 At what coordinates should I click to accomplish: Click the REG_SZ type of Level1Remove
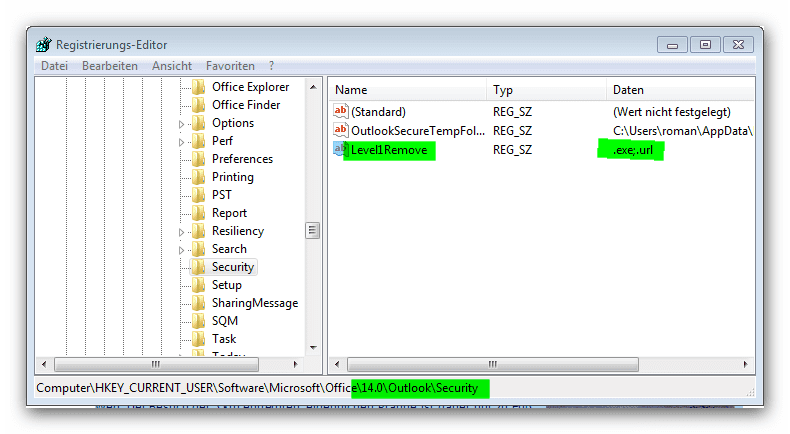tap(512, 150)
